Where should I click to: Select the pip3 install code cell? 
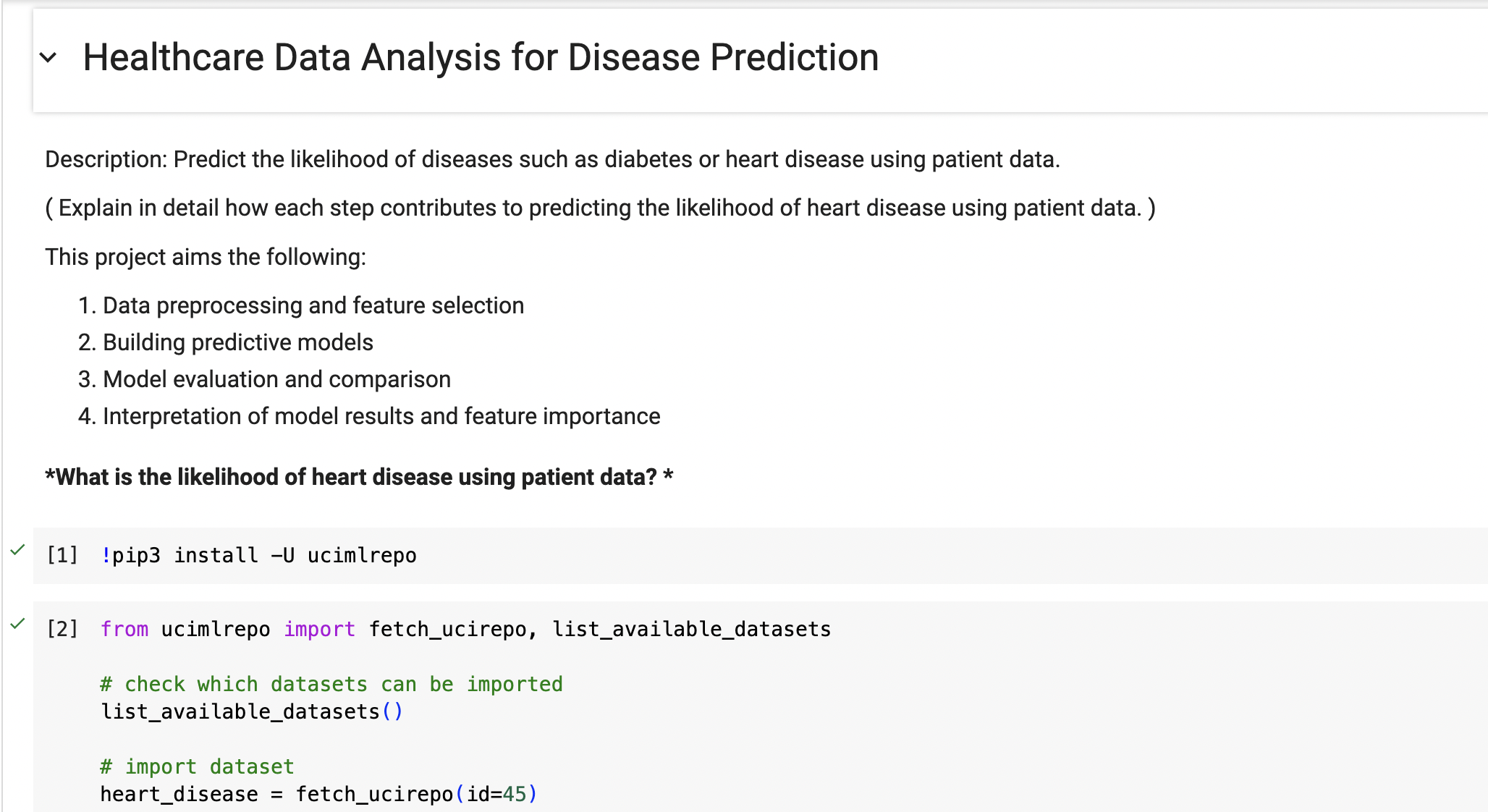[x=259, y=555]
